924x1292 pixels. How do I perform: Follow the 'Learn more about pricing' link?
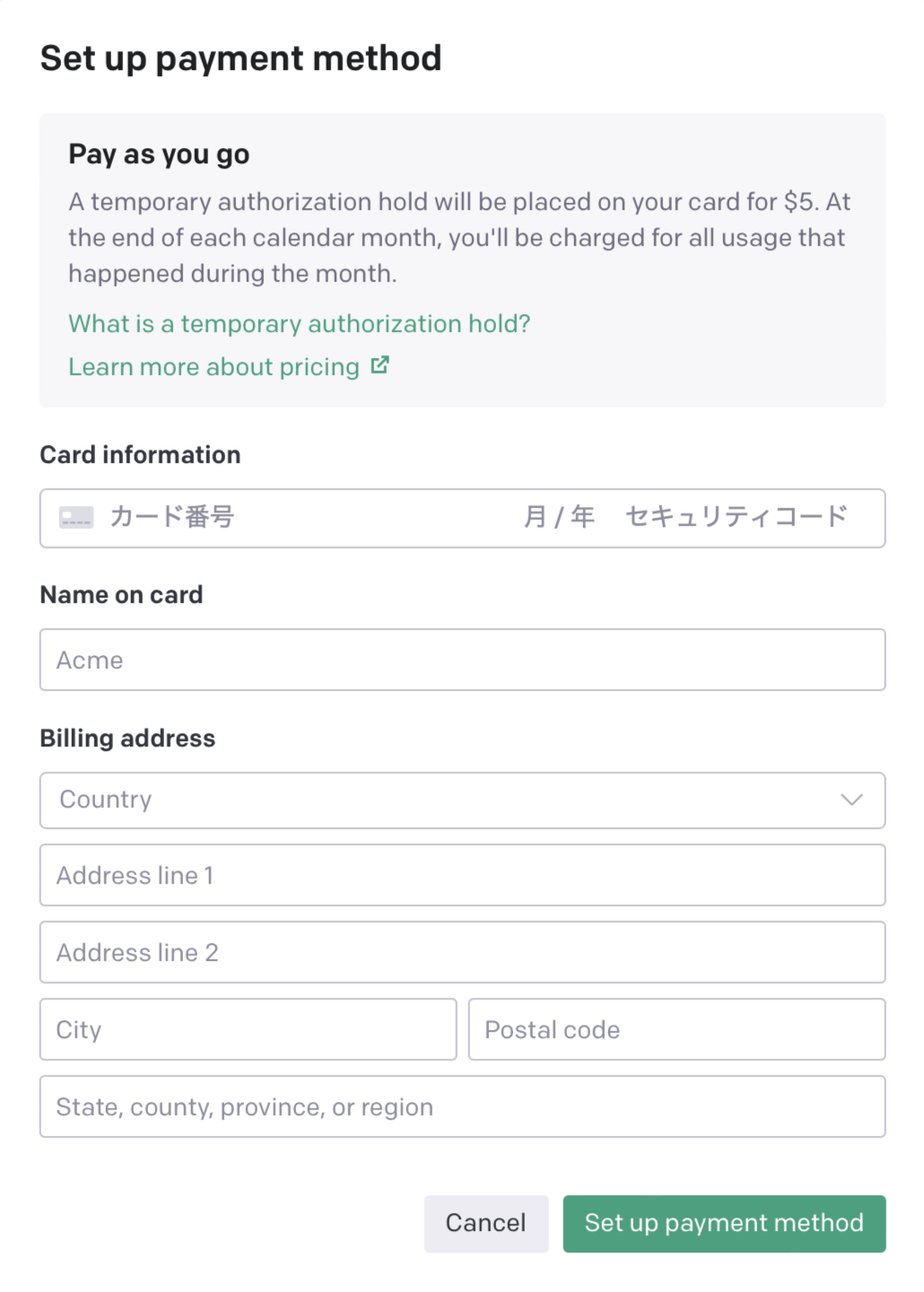click(214, 367)
